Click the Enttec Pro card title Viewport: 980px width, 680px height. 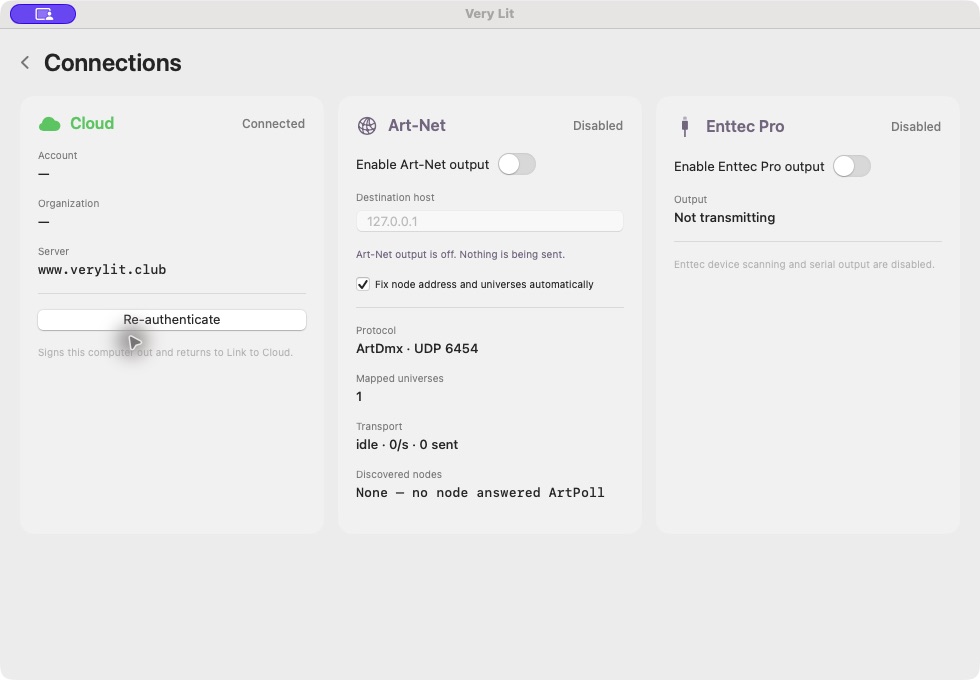(745, 126)
